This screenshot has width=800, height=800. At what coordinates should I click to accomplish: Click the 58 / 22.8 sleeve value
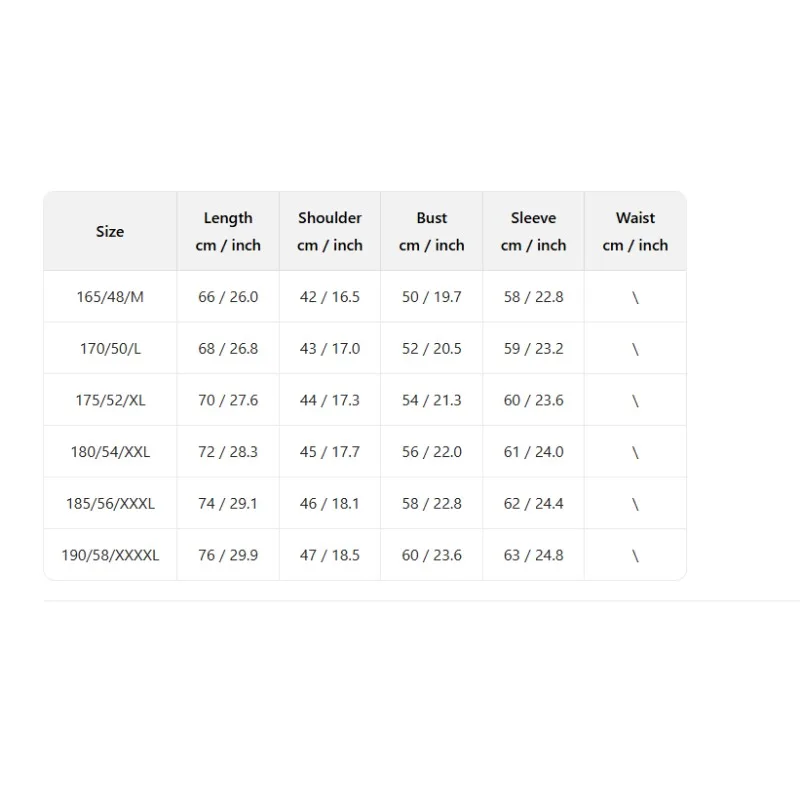[533, 296]
